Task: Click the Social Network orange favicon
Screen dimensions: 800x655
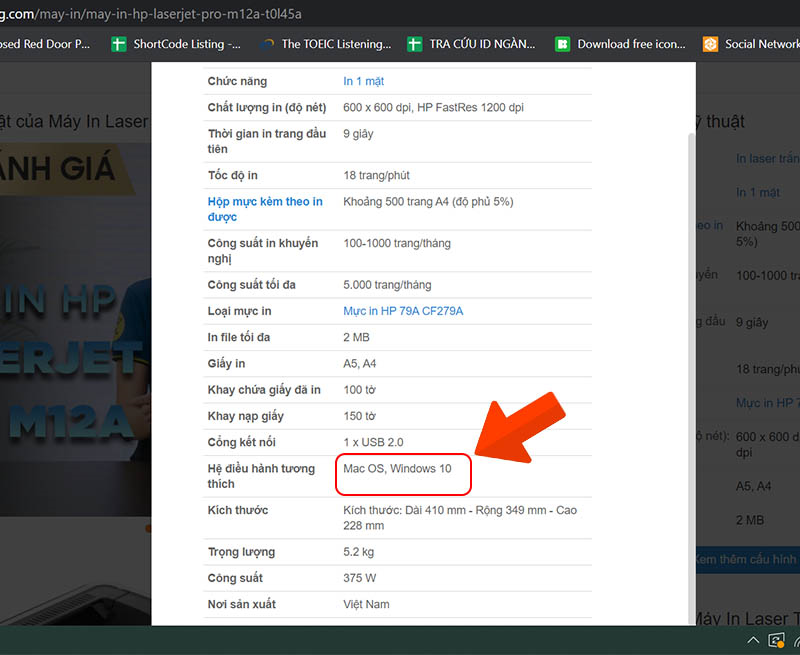Action: click(x=710, y=44)
